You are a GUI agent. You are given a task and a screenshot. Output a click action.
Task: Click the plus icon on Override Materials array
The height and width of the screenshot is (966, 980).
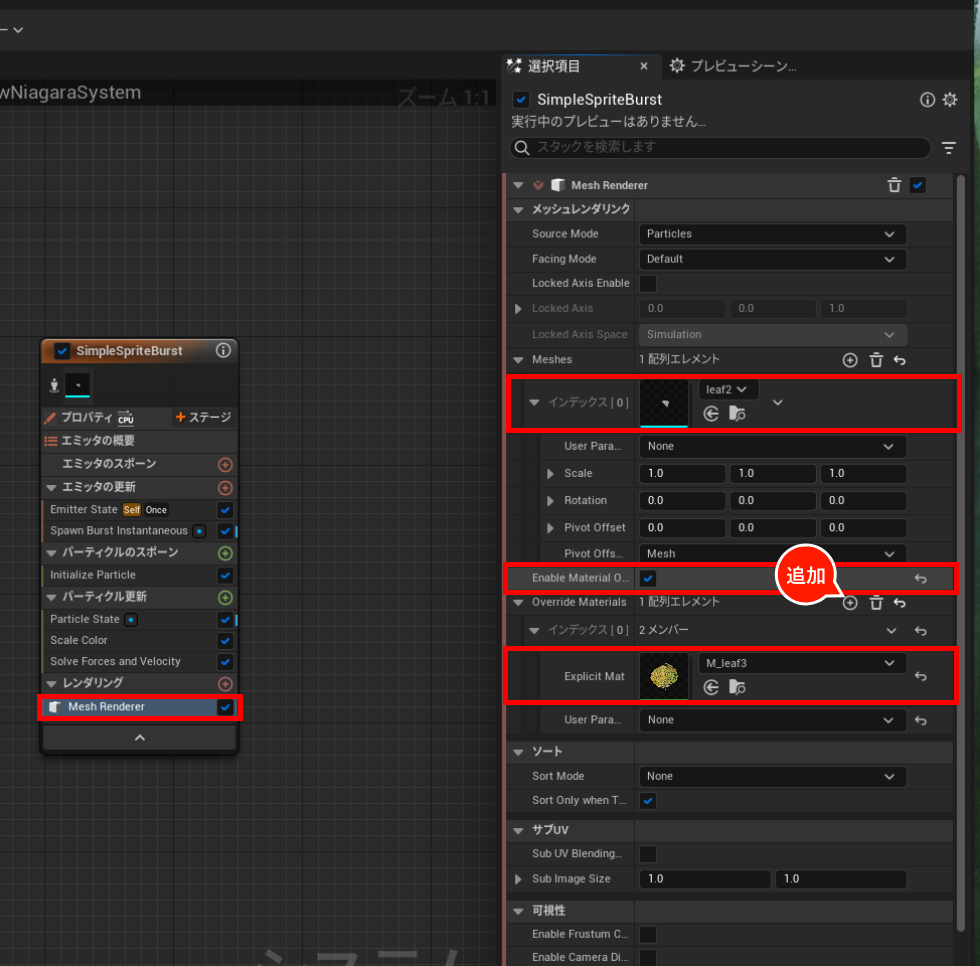point(849,603)
